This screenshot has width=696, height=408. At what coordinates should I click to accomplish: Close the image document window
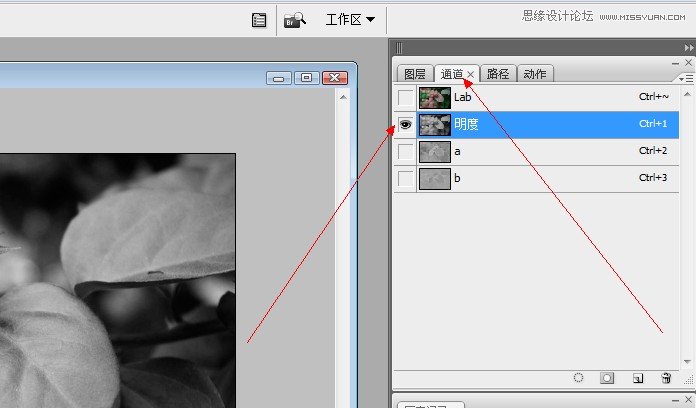335,78
